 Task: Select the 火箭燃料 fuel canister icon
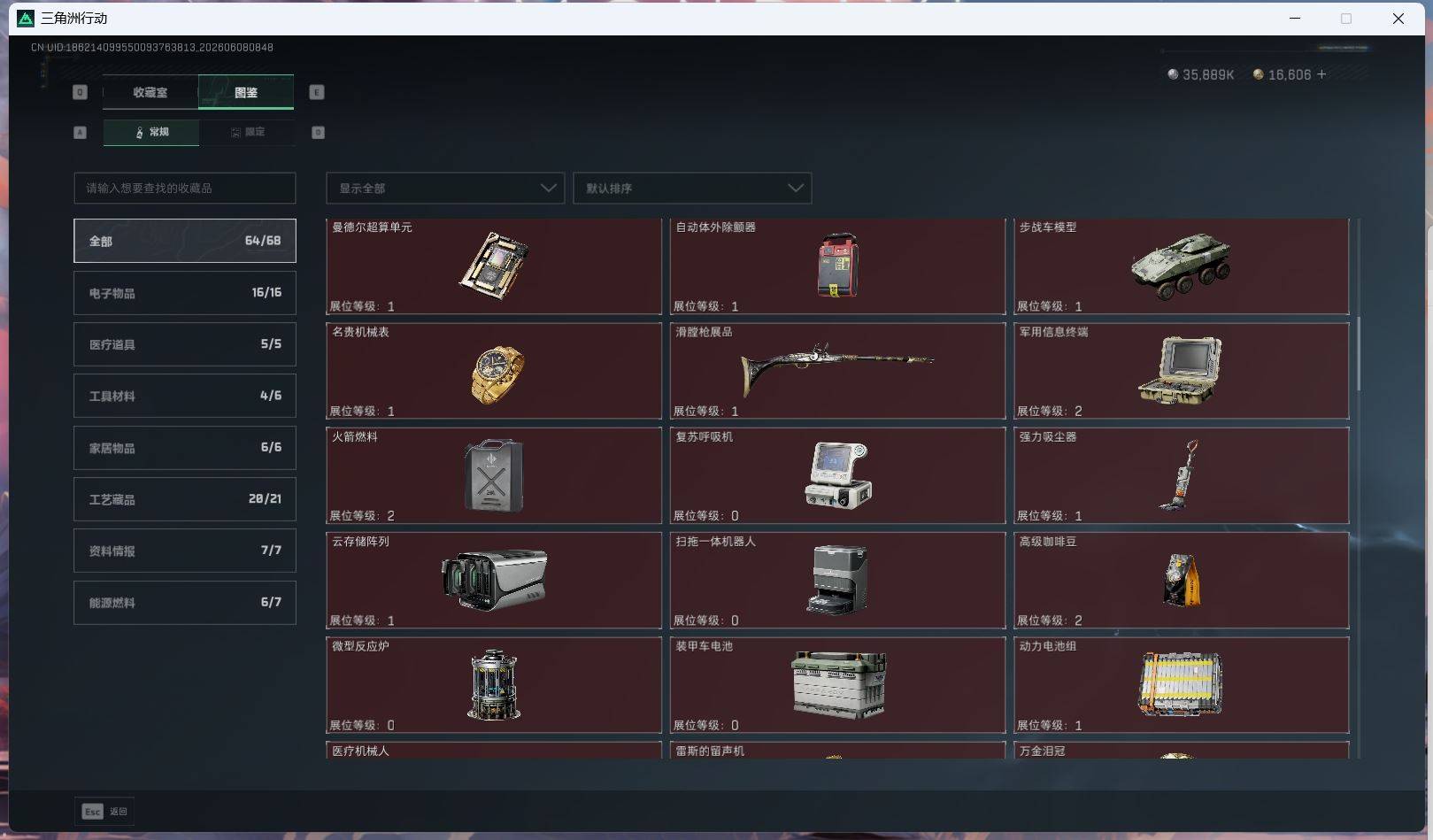click(494, 475)
